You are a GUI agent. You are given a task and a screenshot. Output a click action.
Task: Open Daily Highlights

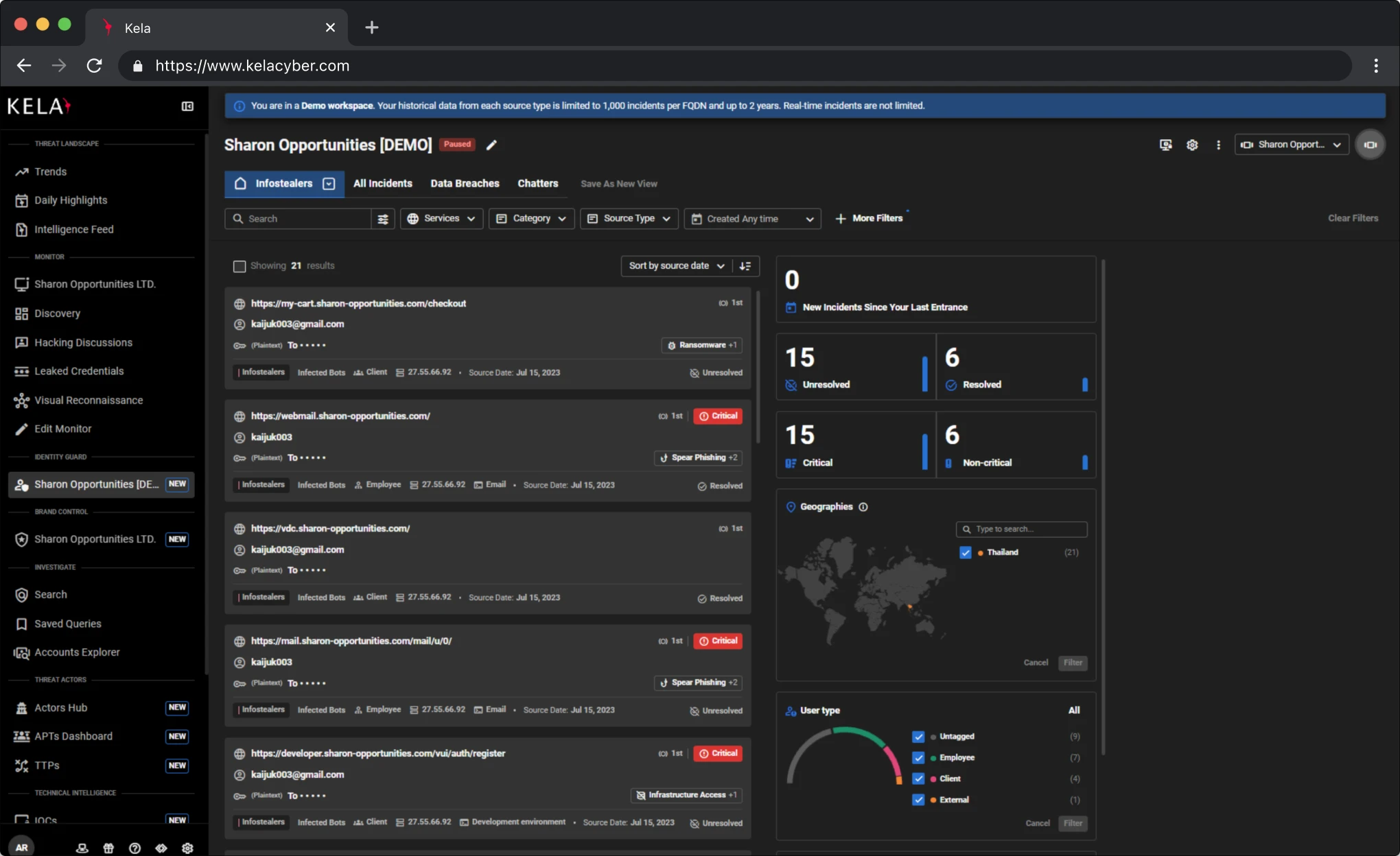pos(71,200)
